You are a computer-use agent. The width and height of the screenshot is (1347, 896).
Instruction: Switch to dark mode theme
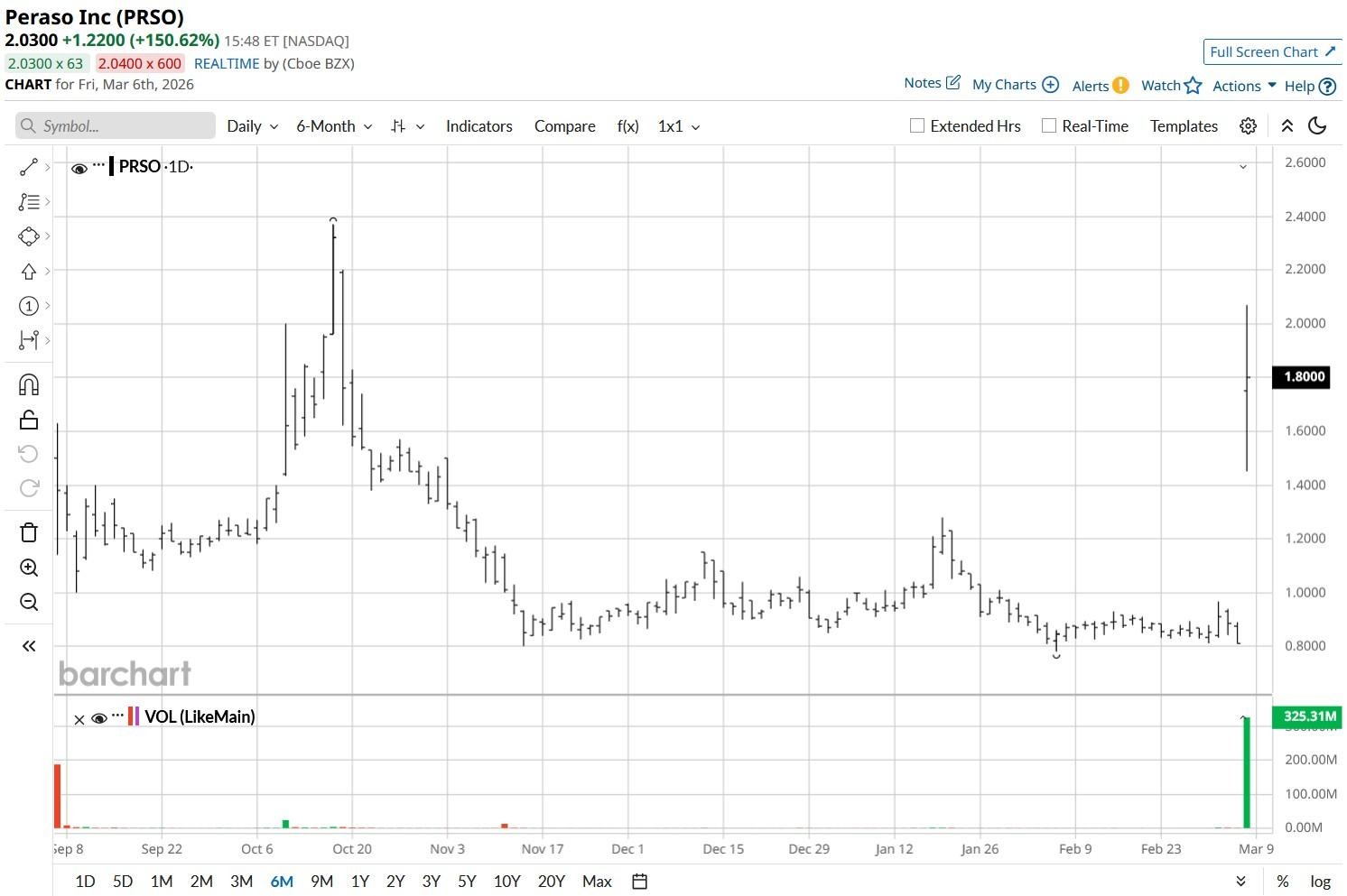click(1317, 126)
